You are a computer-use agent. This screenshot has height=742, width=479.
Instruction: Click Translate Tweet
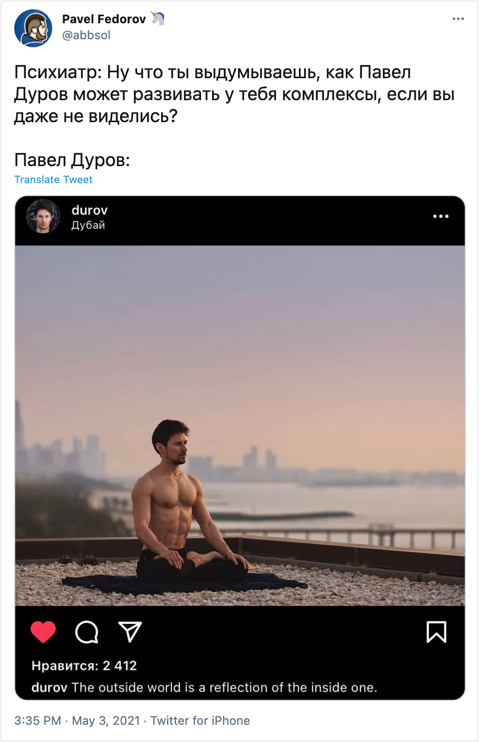53,179
